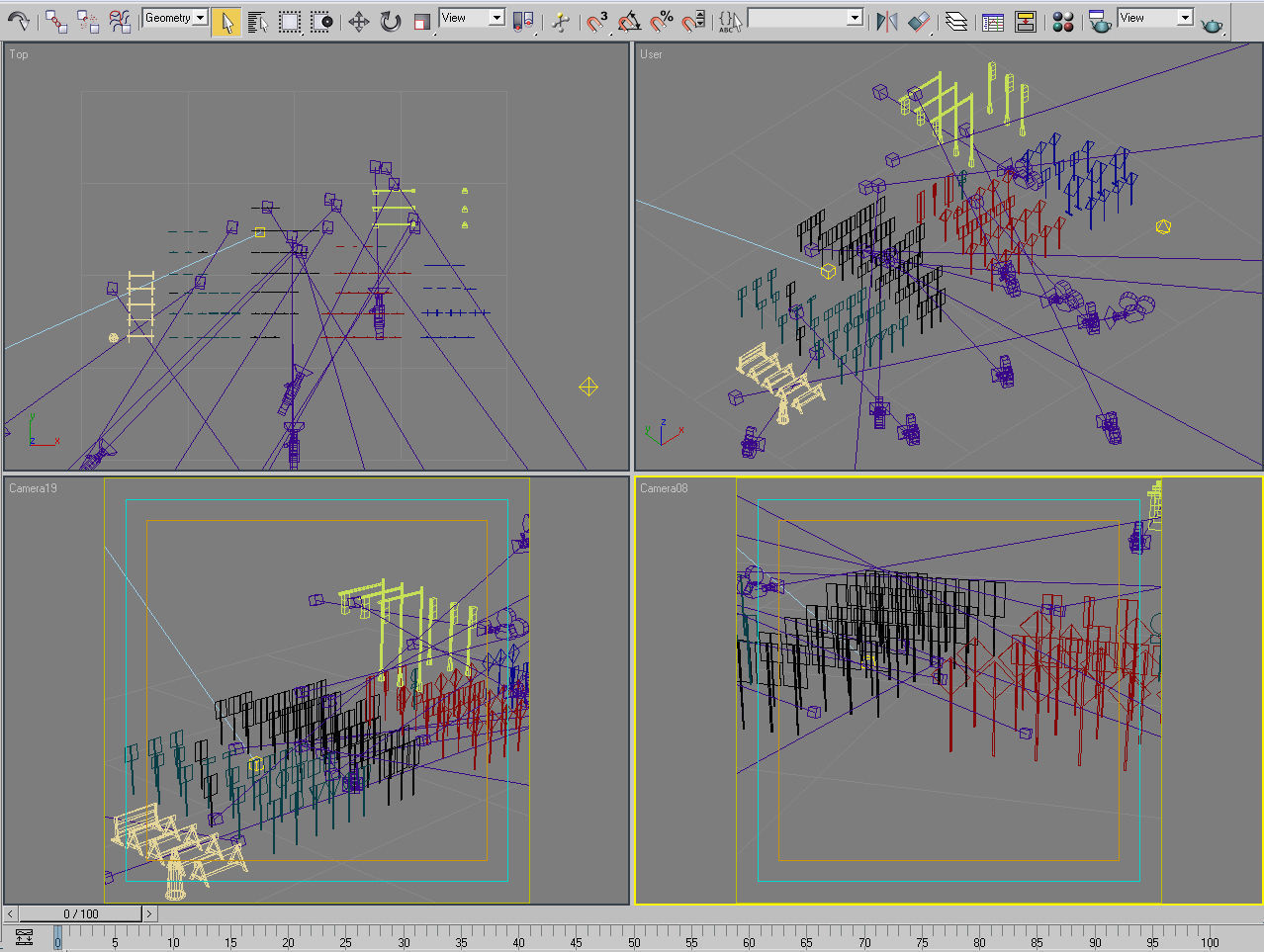Image resolution: width=1264 pixels, height=952 pixels.
Task: Select the Select and Link tool
Action: (56, 21)
